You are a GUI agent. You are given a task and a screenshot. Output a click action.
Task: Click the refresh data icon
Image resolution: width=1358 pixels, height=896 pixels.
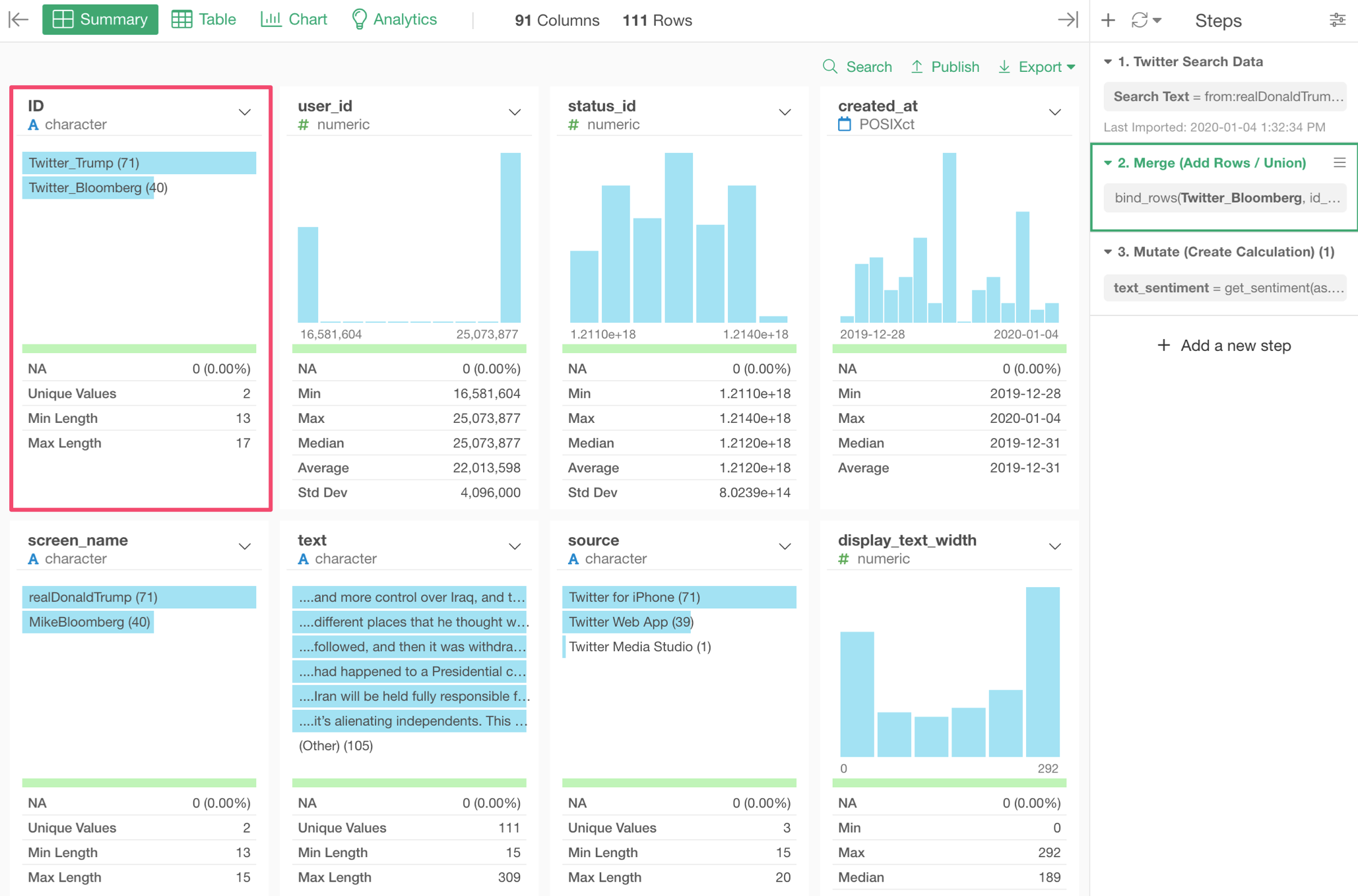pyautogui.click(x=1139, y=20)
